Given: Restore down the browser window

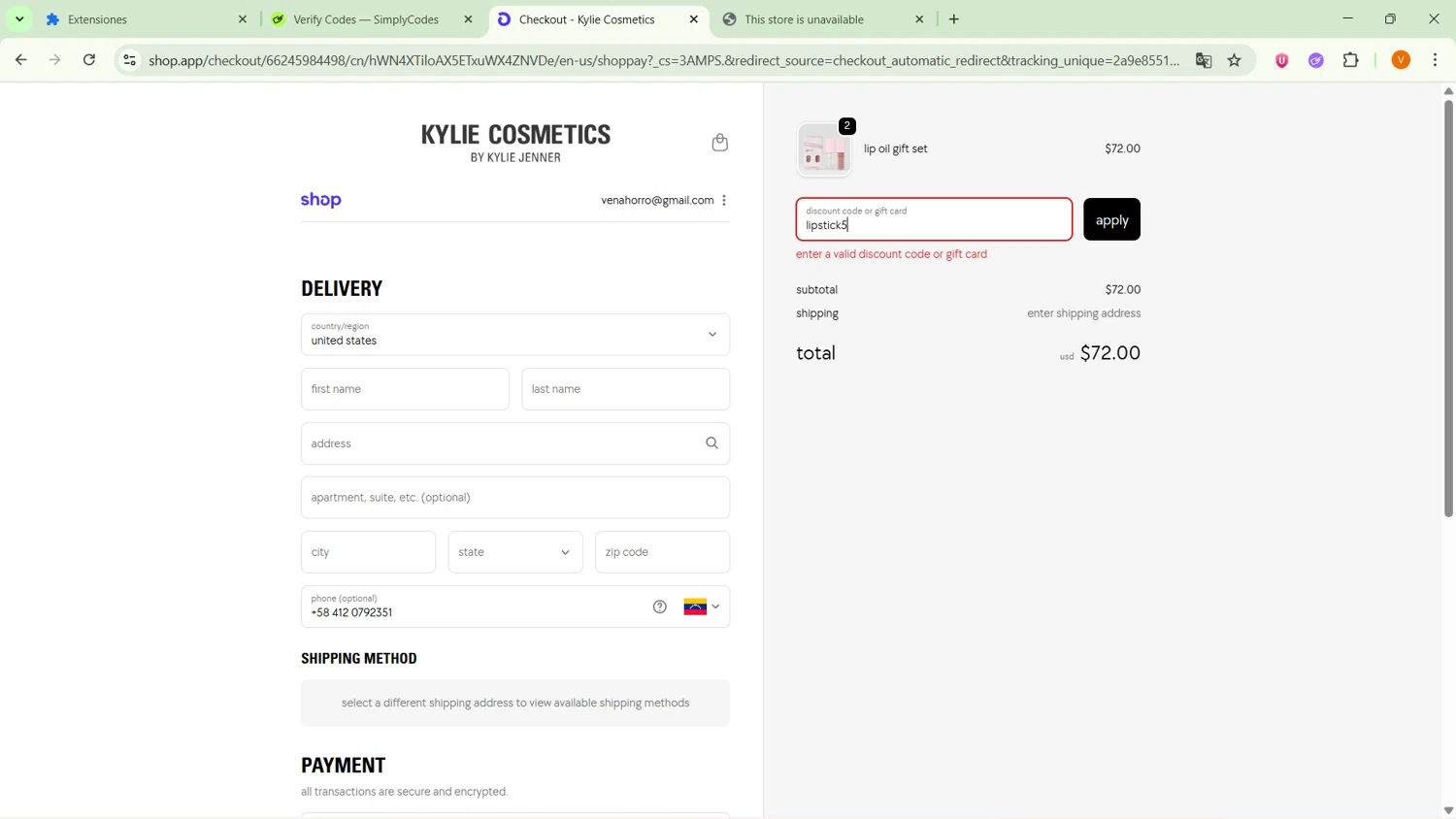Looking at the screenshot, I should [1390, 19].
